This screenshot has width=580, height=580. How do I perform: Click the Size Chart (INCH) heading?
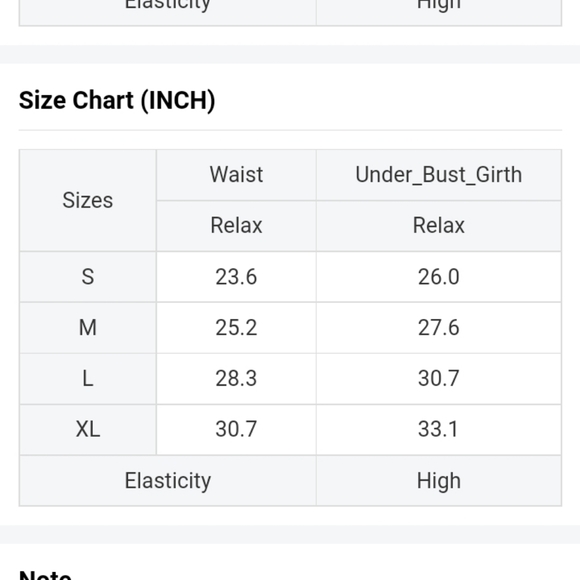[117, 100]
